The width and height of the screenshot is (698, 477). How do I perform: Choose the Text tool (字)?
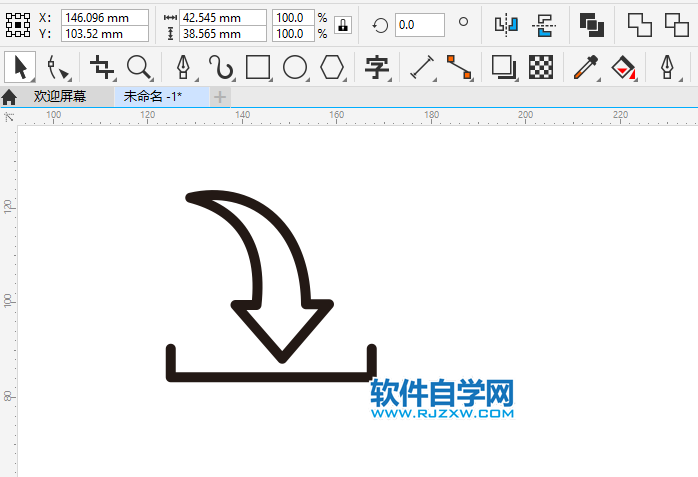377,68
